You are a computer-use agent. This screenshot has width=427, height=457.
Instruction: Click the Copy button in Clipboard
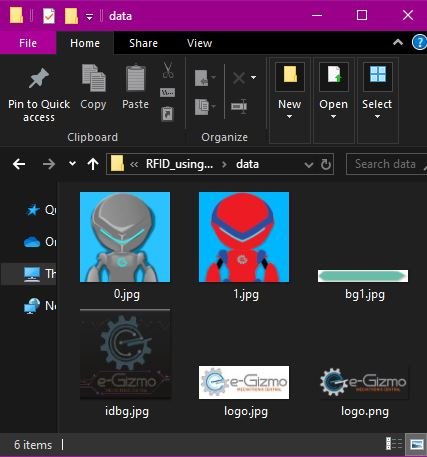pyautogui.click(x=93, y=87)
